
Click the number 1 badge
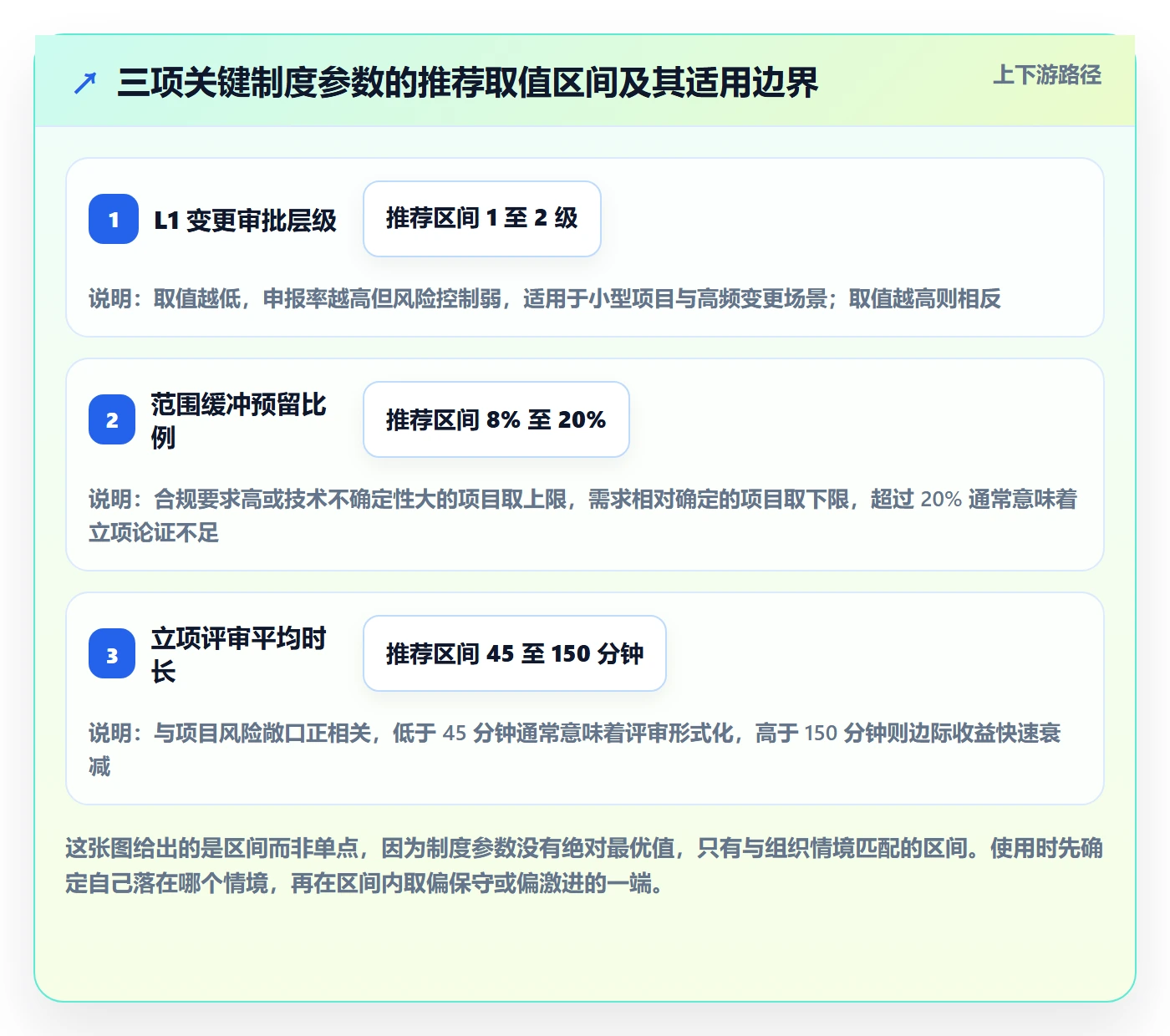[x=114, y=219]
